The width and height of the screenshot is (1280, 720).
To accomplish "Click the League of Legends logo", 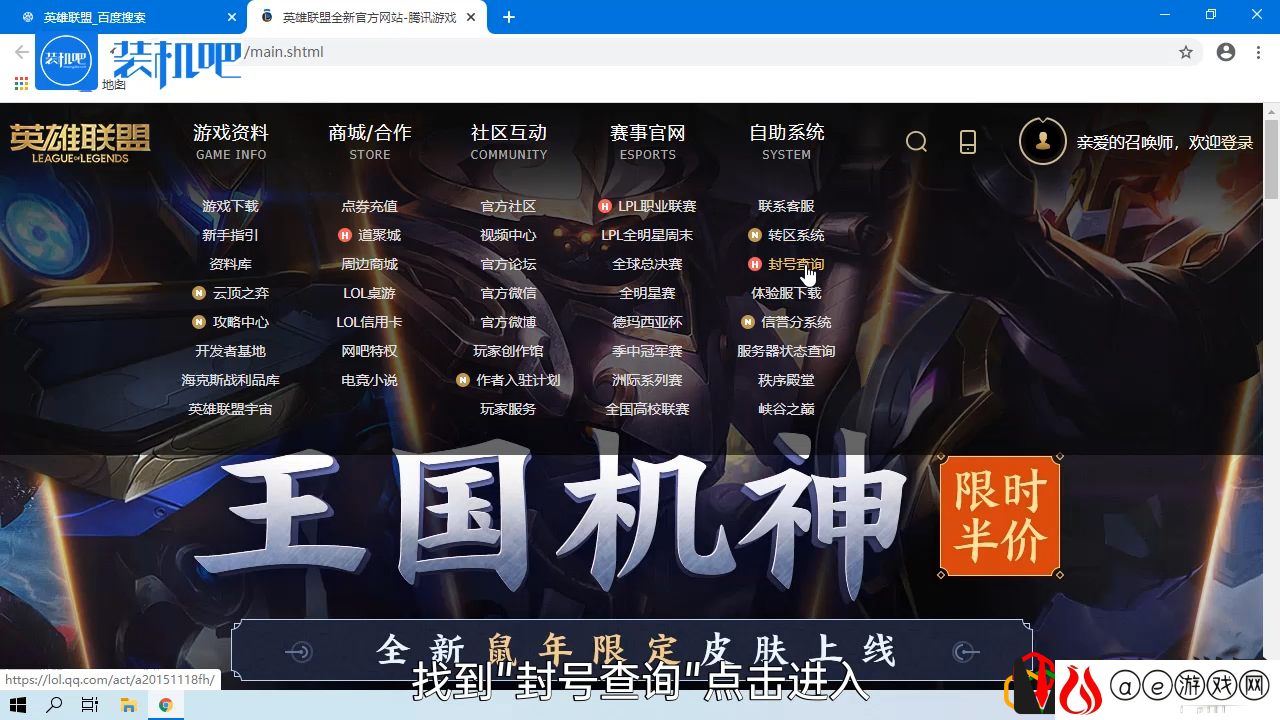I will [x=80, y=143].
